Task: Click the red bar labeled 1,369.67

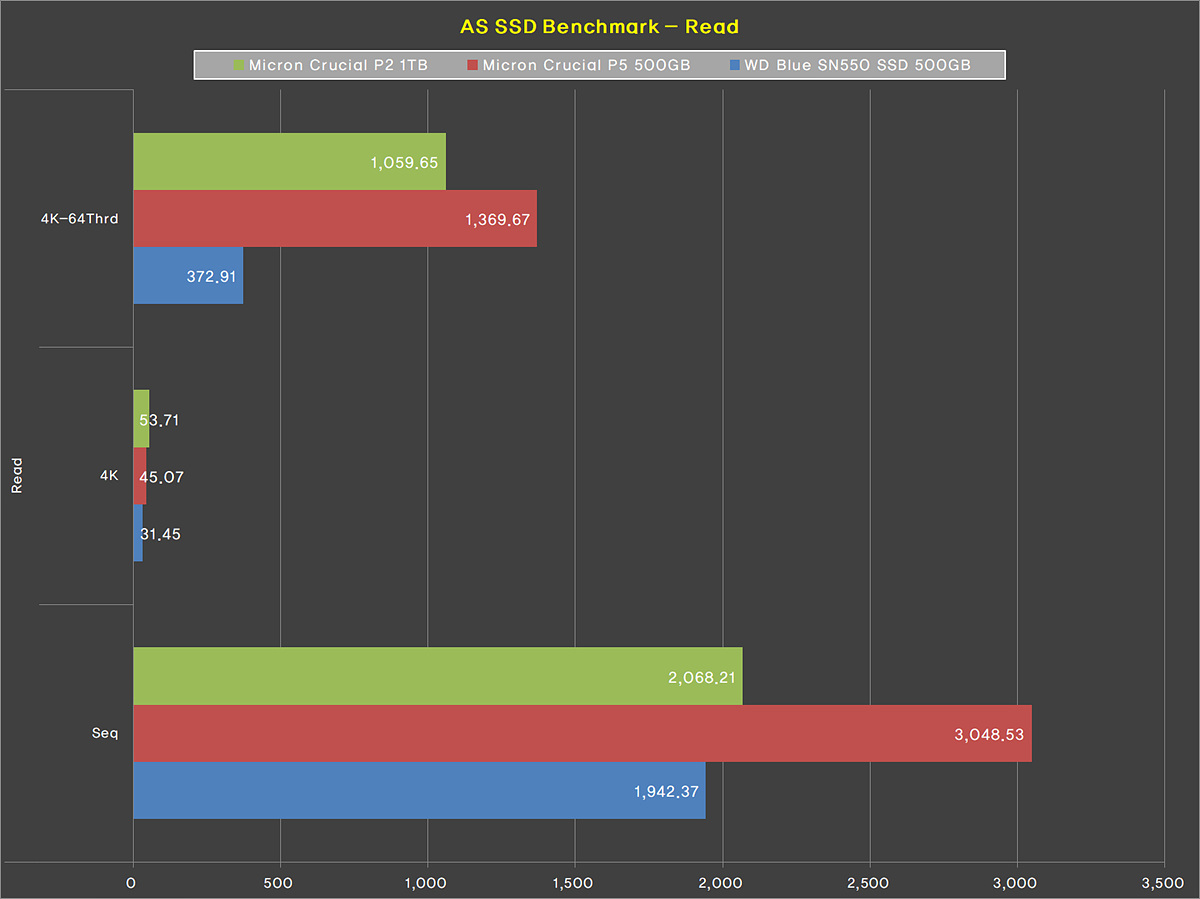Action: [335, 218]
